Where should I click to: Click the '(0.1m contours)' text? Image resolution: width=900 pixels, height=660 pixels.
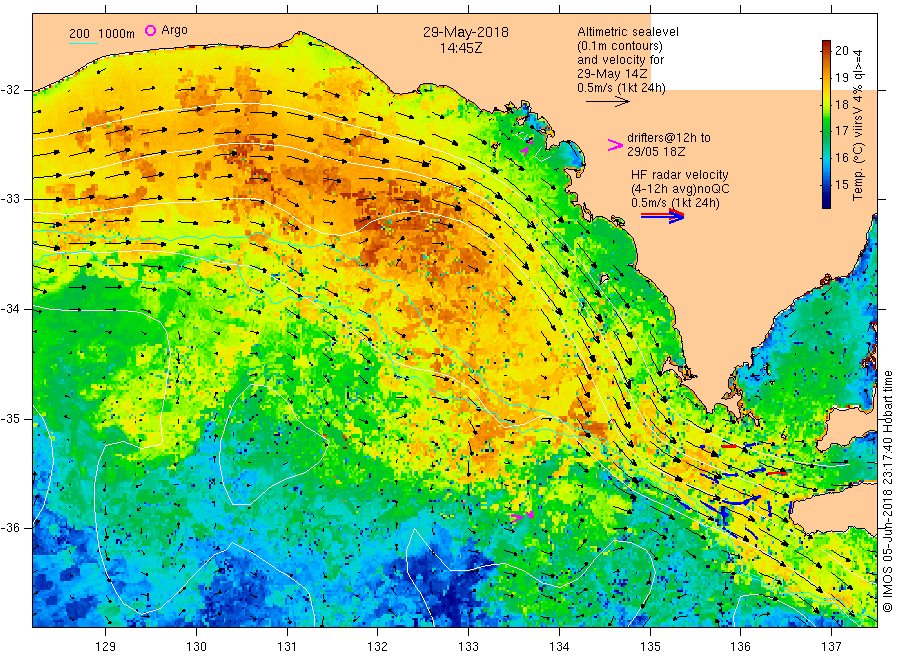point(619,46)
